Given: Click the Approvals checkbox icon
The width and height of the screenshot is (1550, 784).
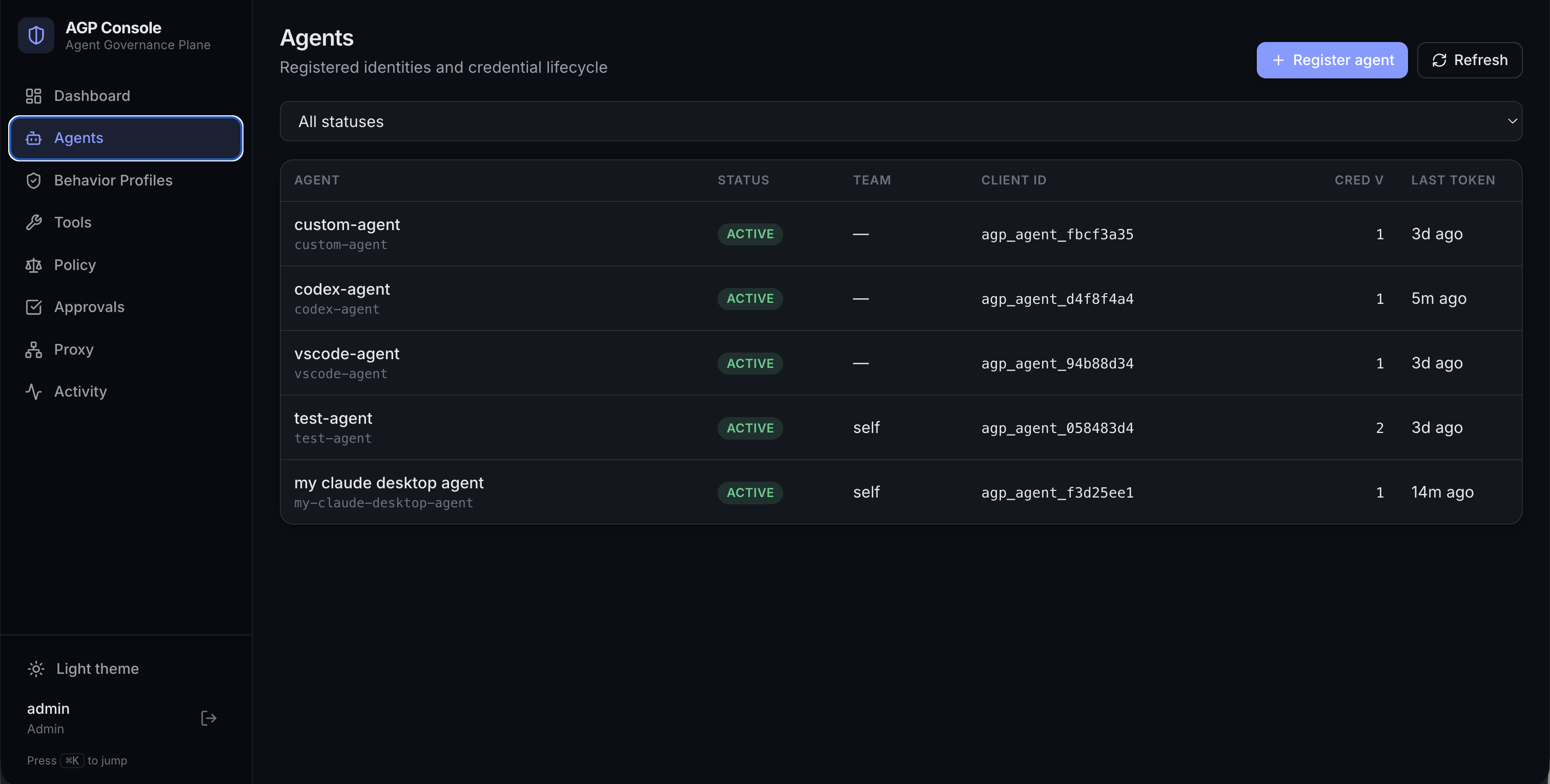Looking at the screenshot, I should tap(34, 307).
